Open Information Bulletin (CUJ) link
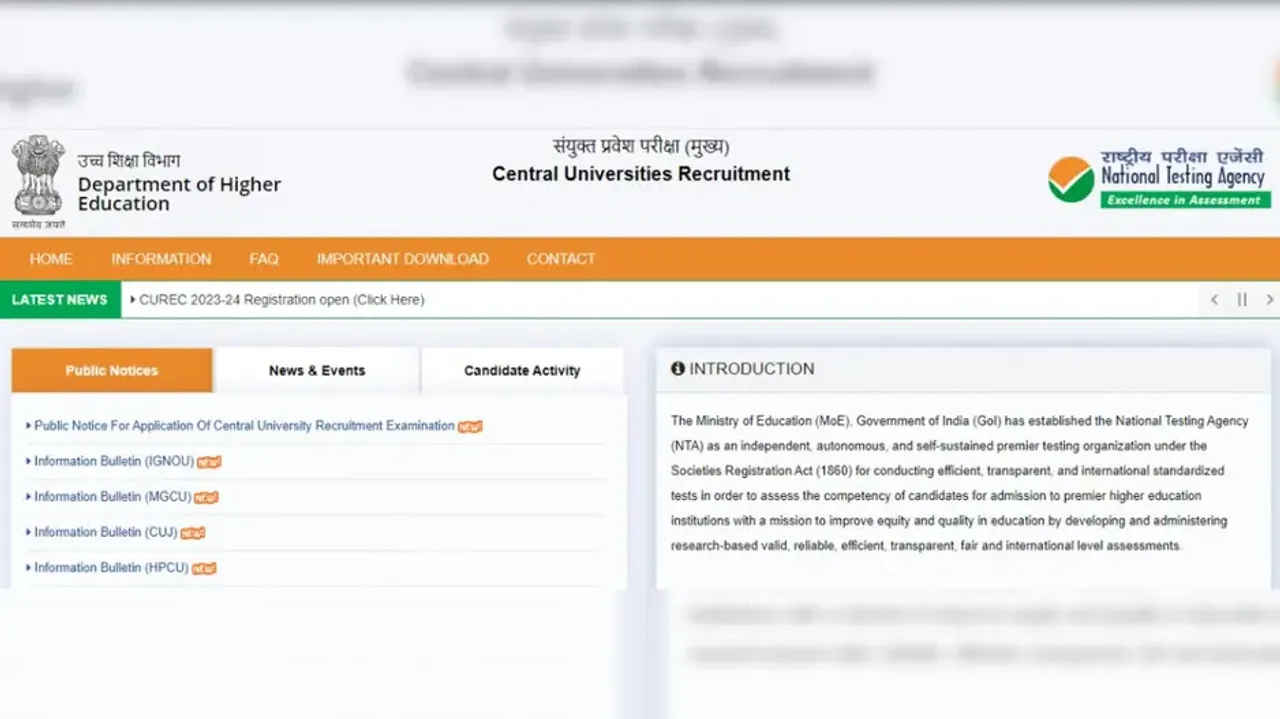This screenshot has height=719, width=1280. point(106,532)
